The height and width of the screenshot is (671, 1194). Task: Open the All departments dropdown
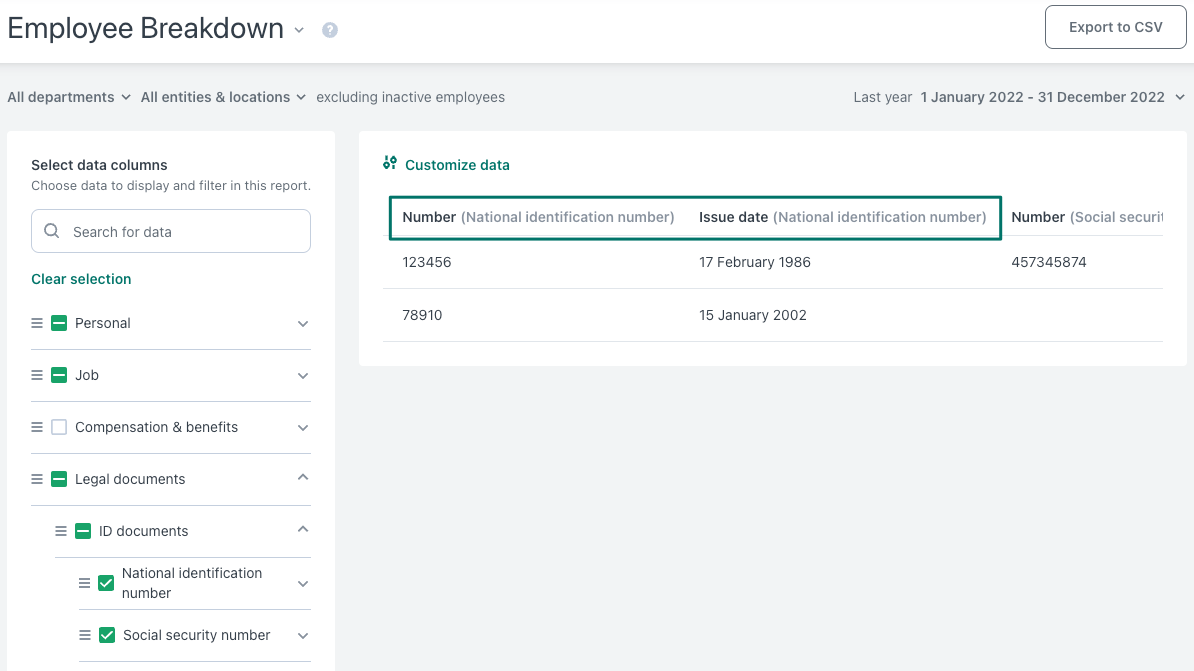click(69, 97)
